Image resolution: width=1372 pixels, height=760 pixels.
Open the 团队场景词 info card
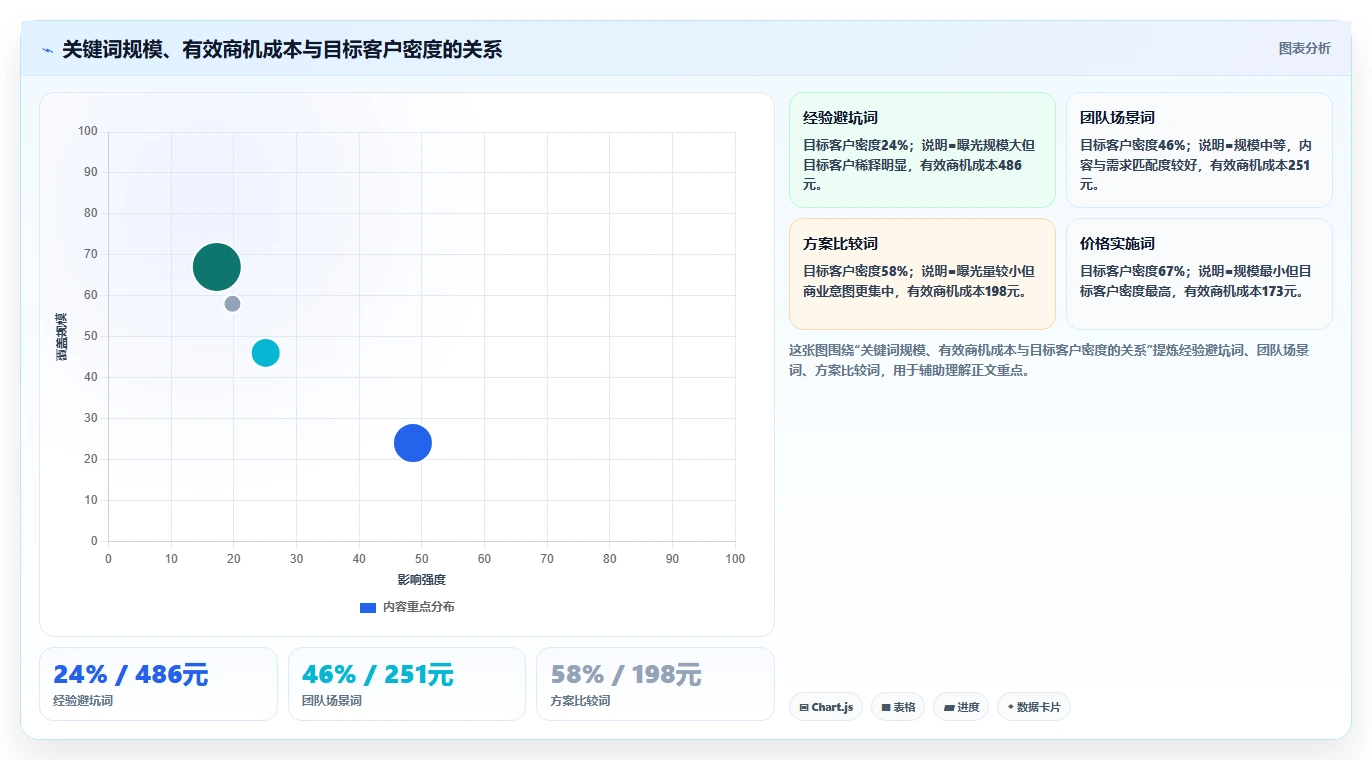[x=1199, y=150]
